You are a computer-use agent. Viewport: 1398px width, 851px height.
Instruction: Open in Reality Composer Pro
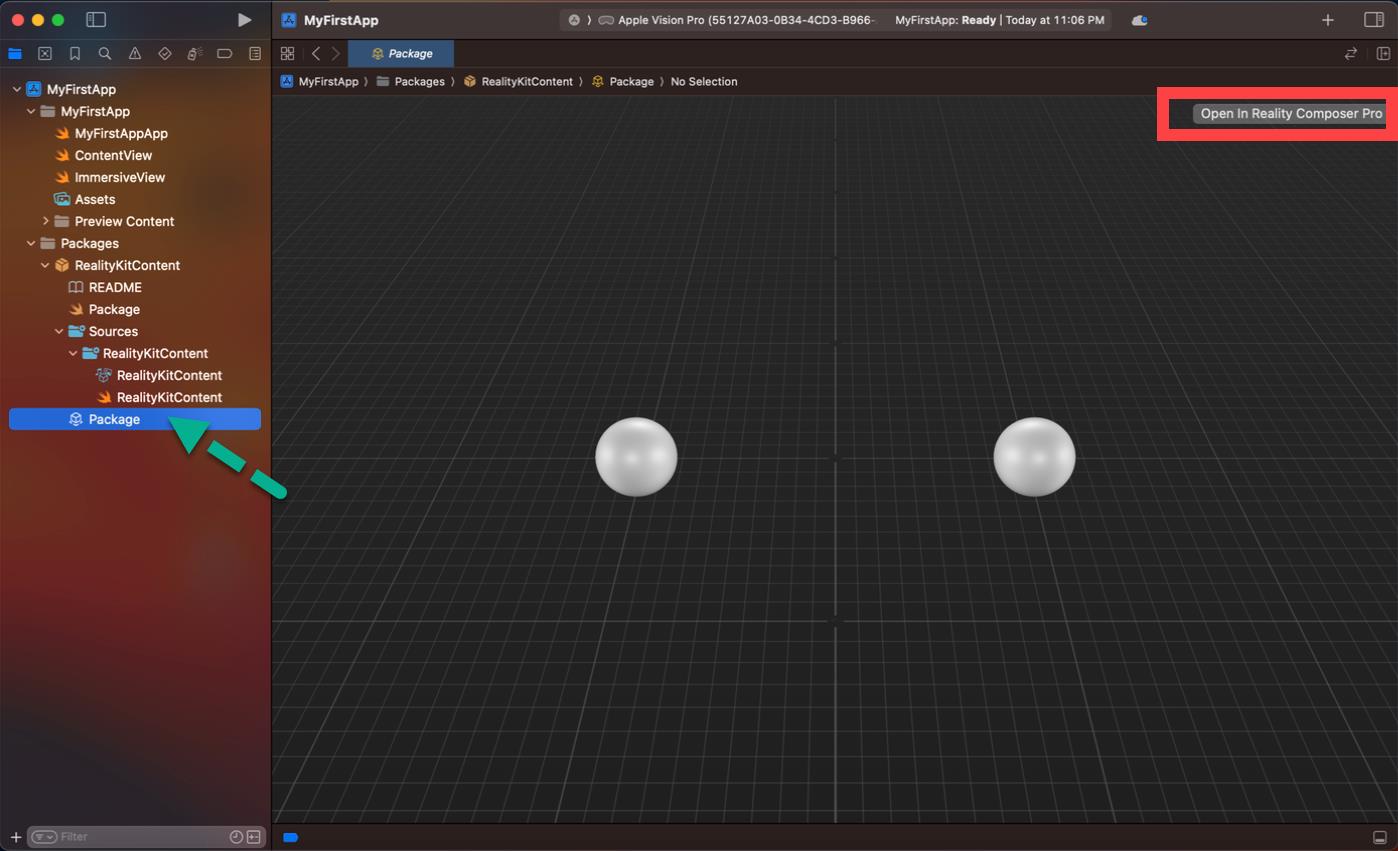tap(1290, 113)
